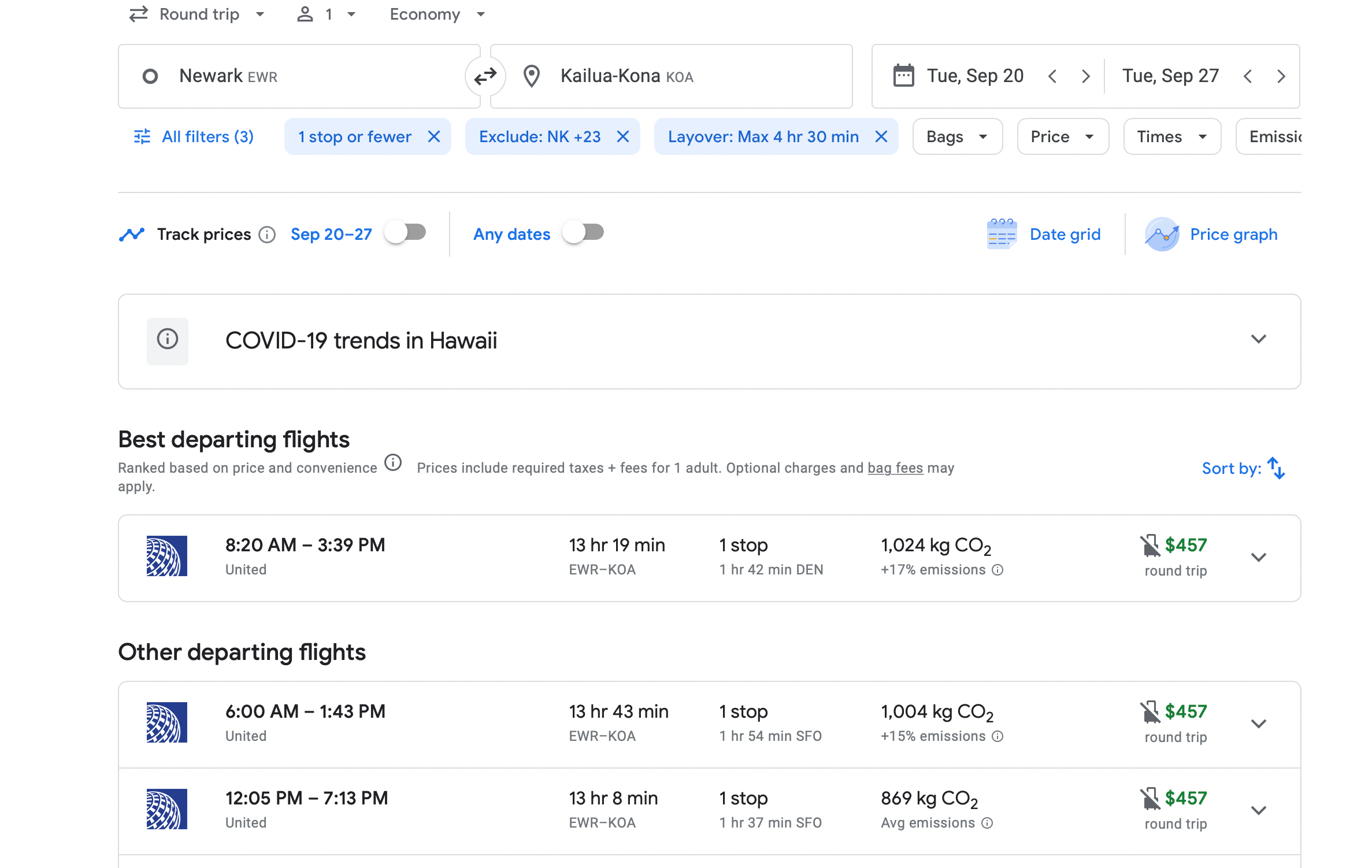Advance departure date with next arrow
This screenshot has width=1372, height=868.
1086,76
